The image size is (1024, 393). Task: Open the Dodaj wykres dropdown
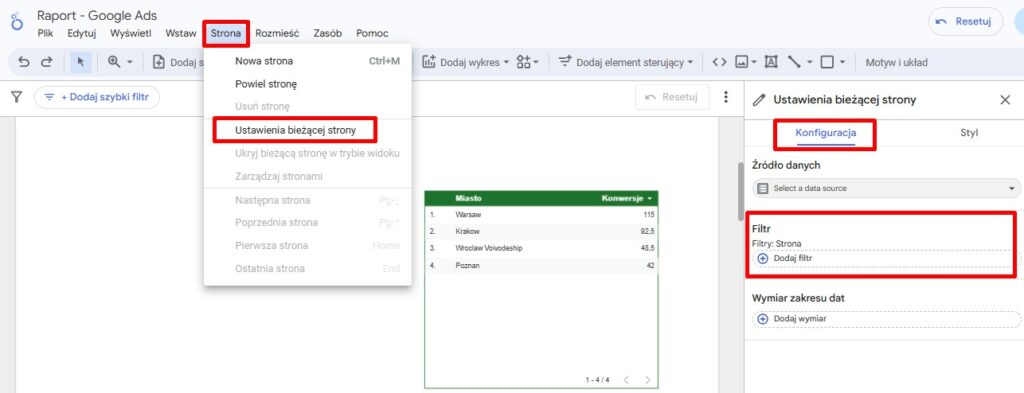pyautogui.click(x=465, y=63)
